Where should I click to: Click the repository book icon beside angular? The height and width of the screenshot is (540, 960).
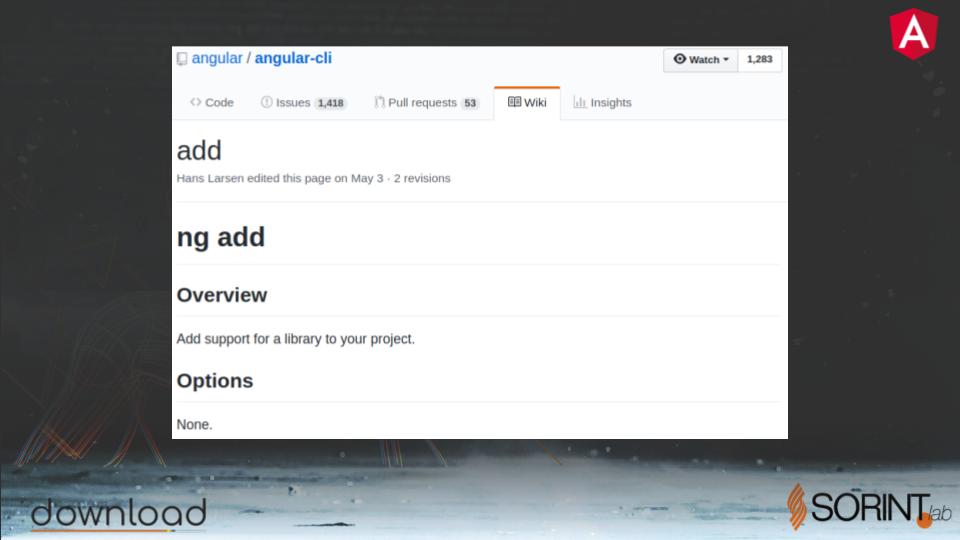pyautogui.click(x=182, y=59)
